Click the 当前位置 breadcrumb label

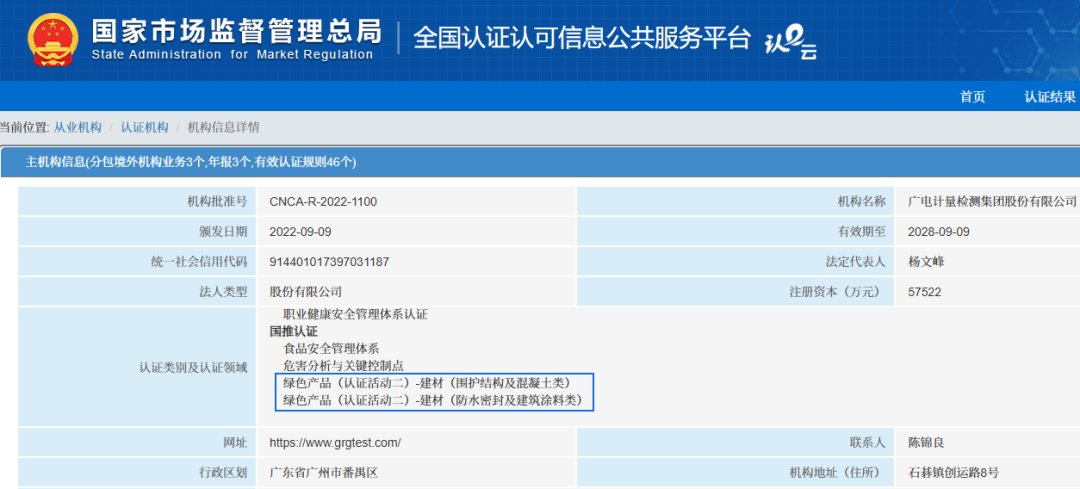pyautogui.click(x=25, y=127)
